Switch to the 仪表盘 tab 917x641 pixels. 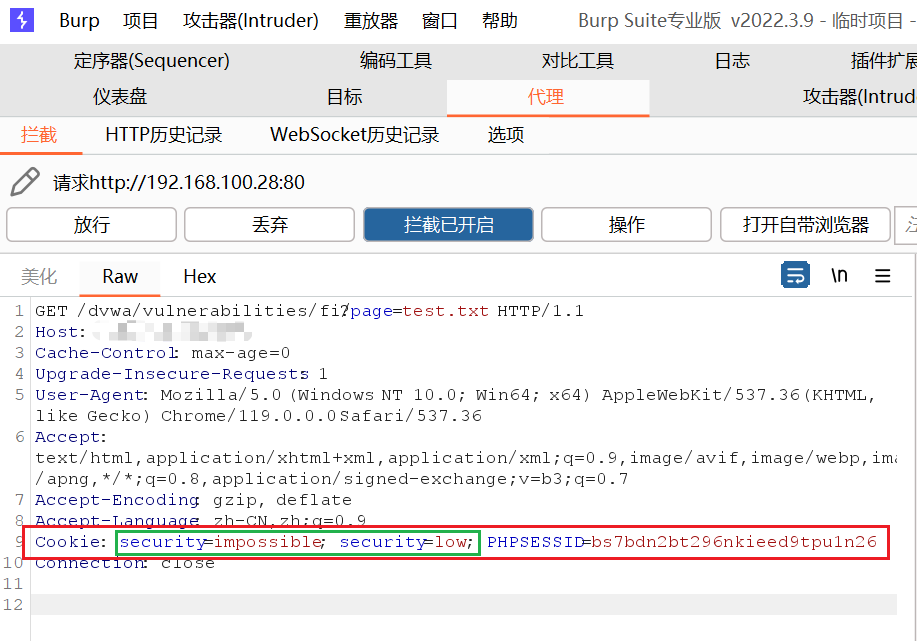coord(120,97)
